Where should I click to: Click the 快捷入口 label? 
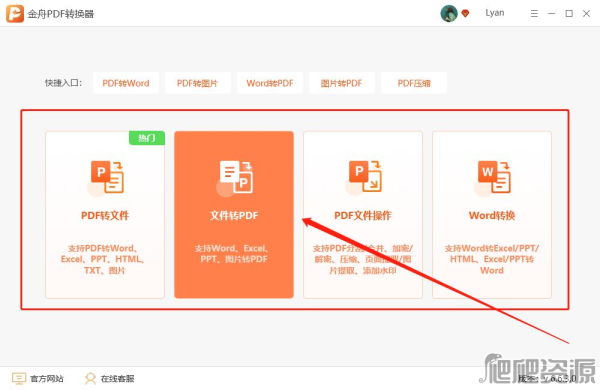(x=64, y=83)
